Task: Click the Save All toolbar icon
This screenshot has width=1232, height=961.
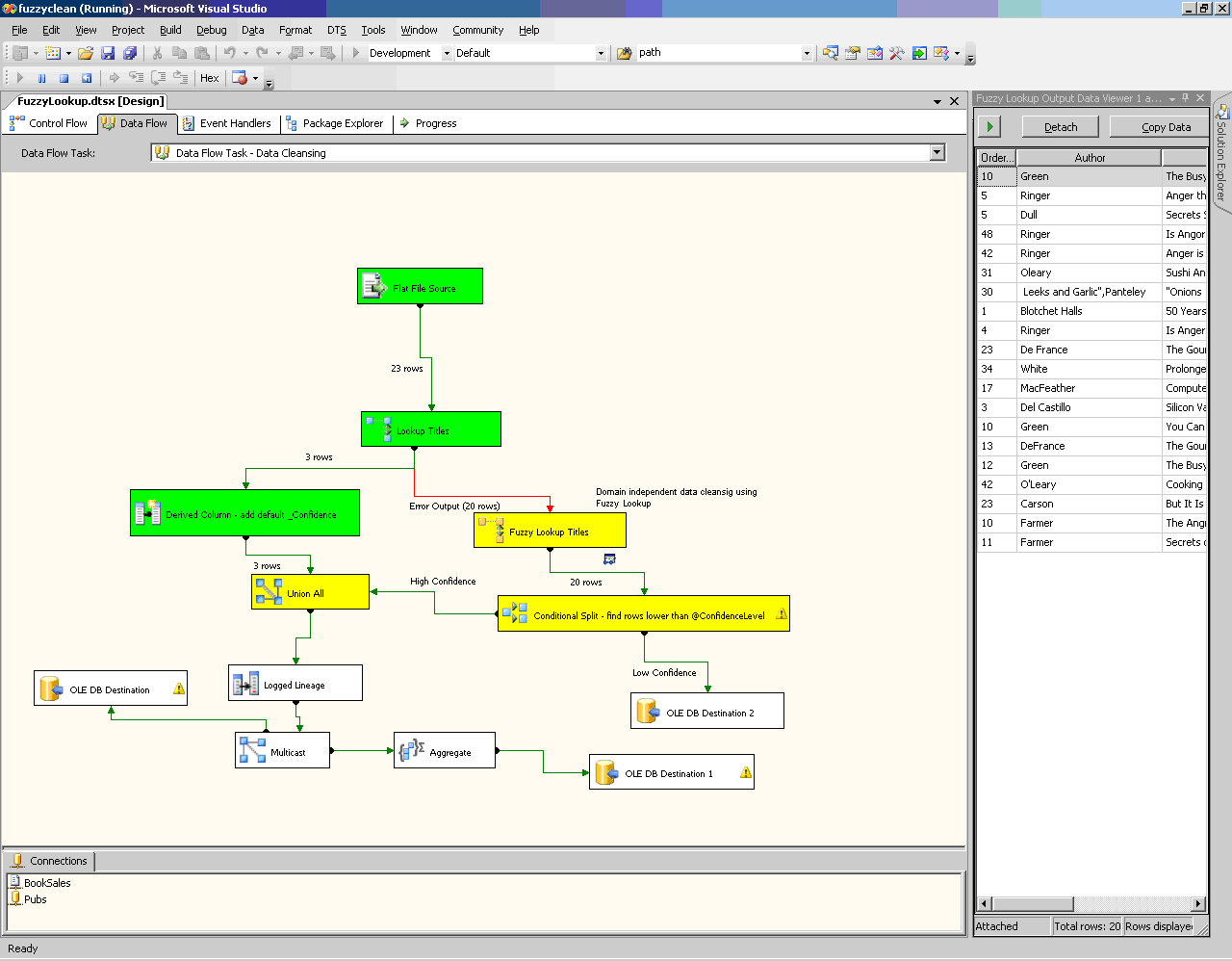Action: tap(129, 53)
